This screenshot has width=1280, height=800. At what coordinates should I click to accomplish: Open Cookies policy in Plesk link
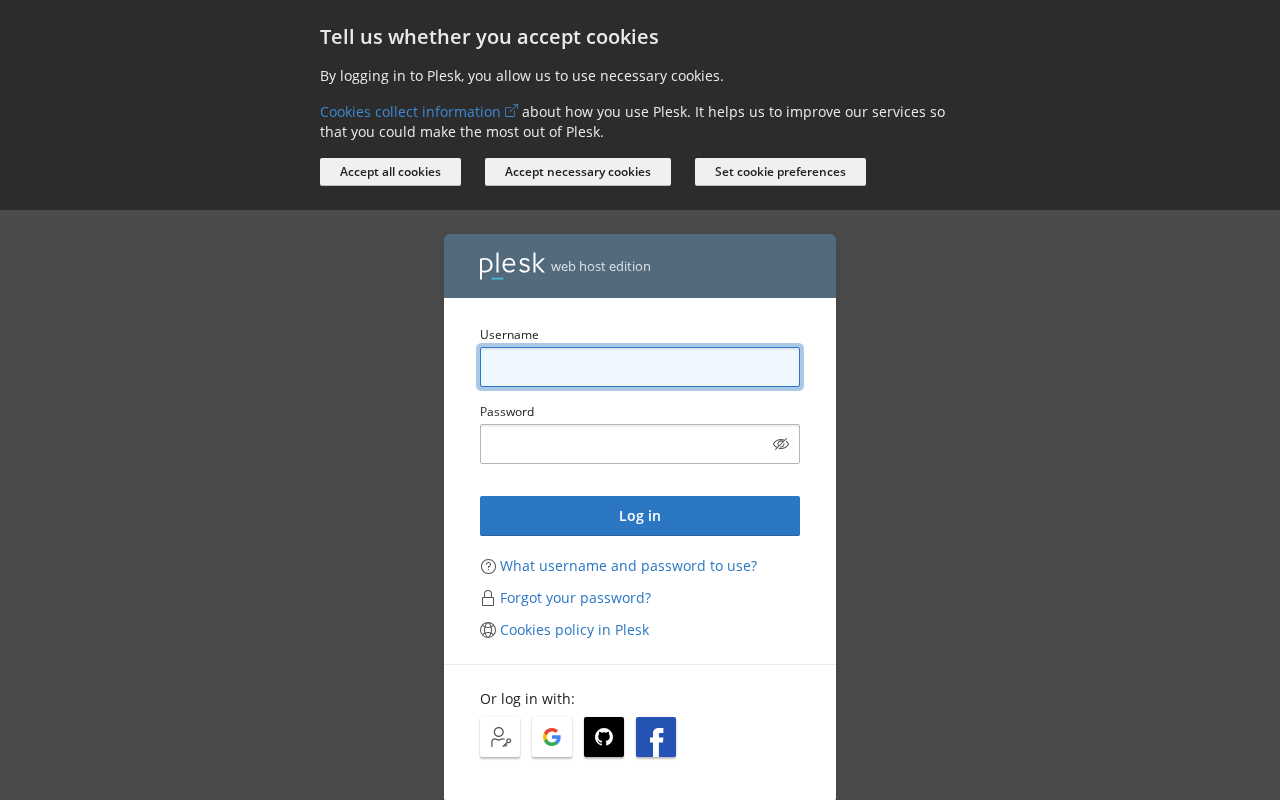point(574,630)
